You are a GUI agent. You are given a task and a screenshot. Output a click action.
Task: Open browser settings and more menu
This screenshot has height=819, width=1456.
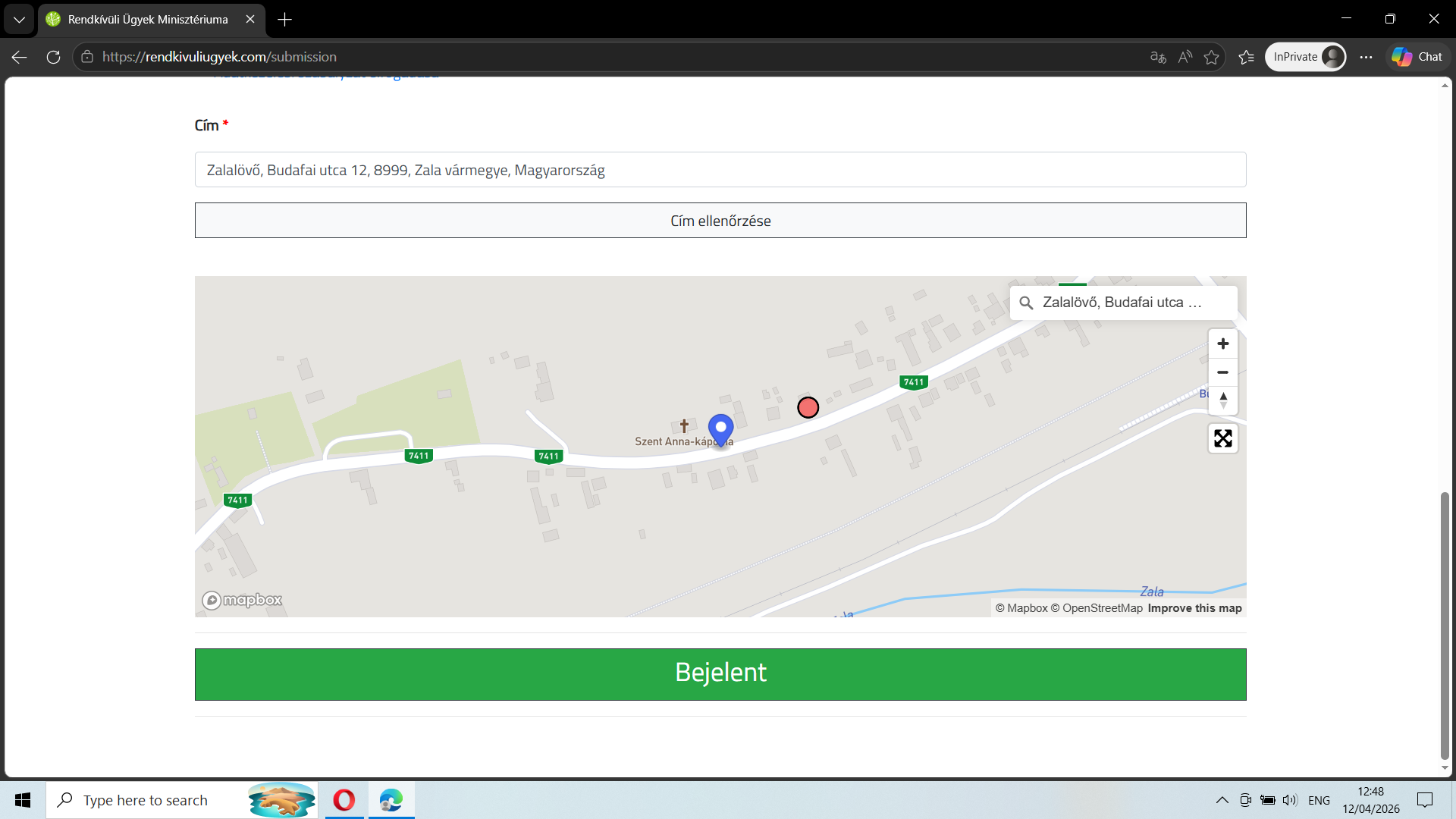coord(1366,57)
